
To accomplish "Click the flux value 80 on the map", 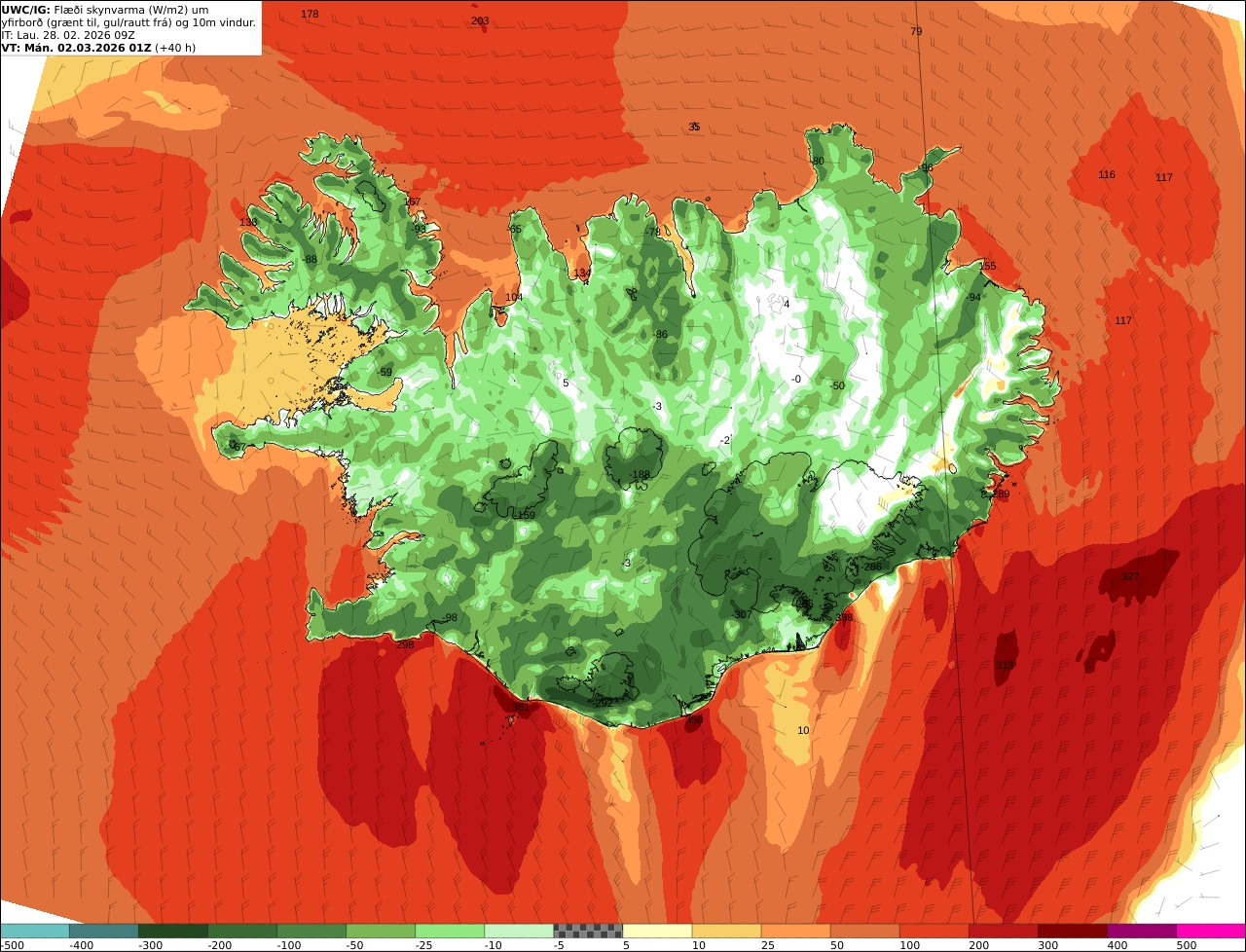I will tap(818, 161).
